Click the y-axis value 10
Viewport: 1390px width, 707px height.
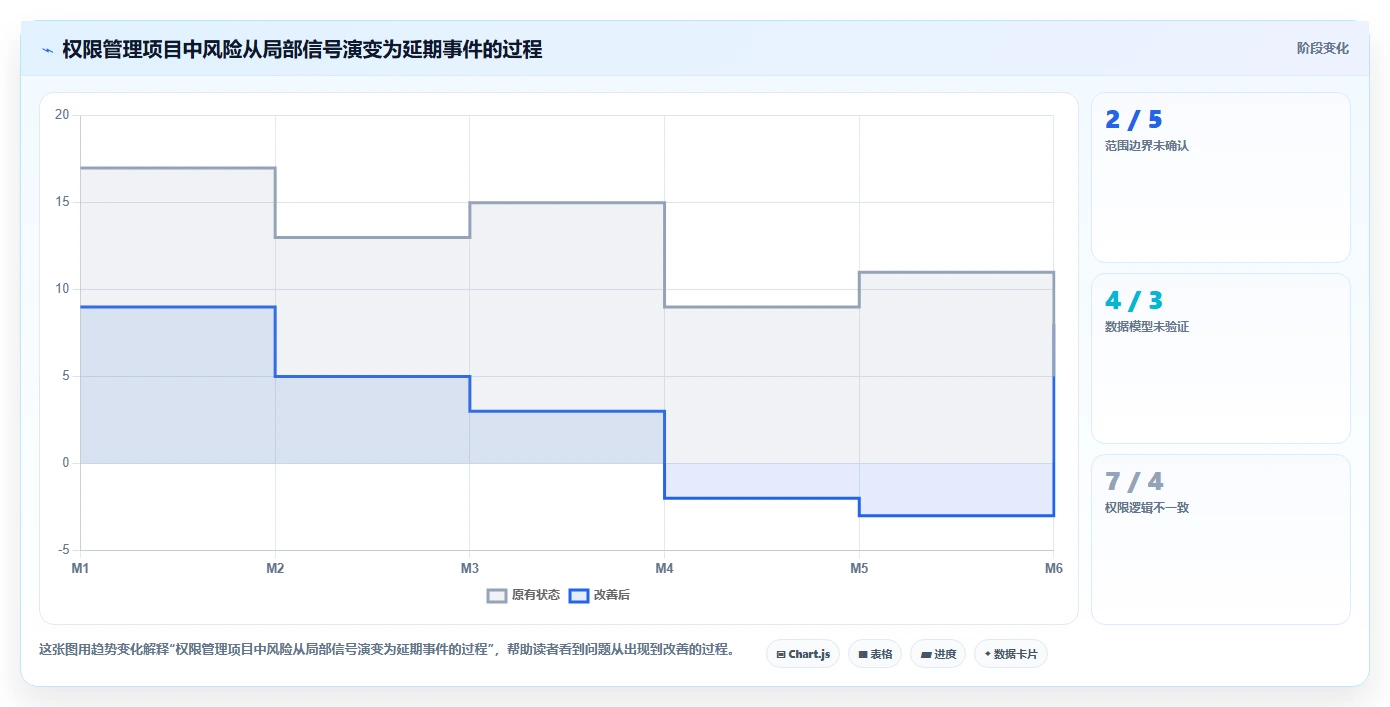pyautogui.click(x=62, y=289)
